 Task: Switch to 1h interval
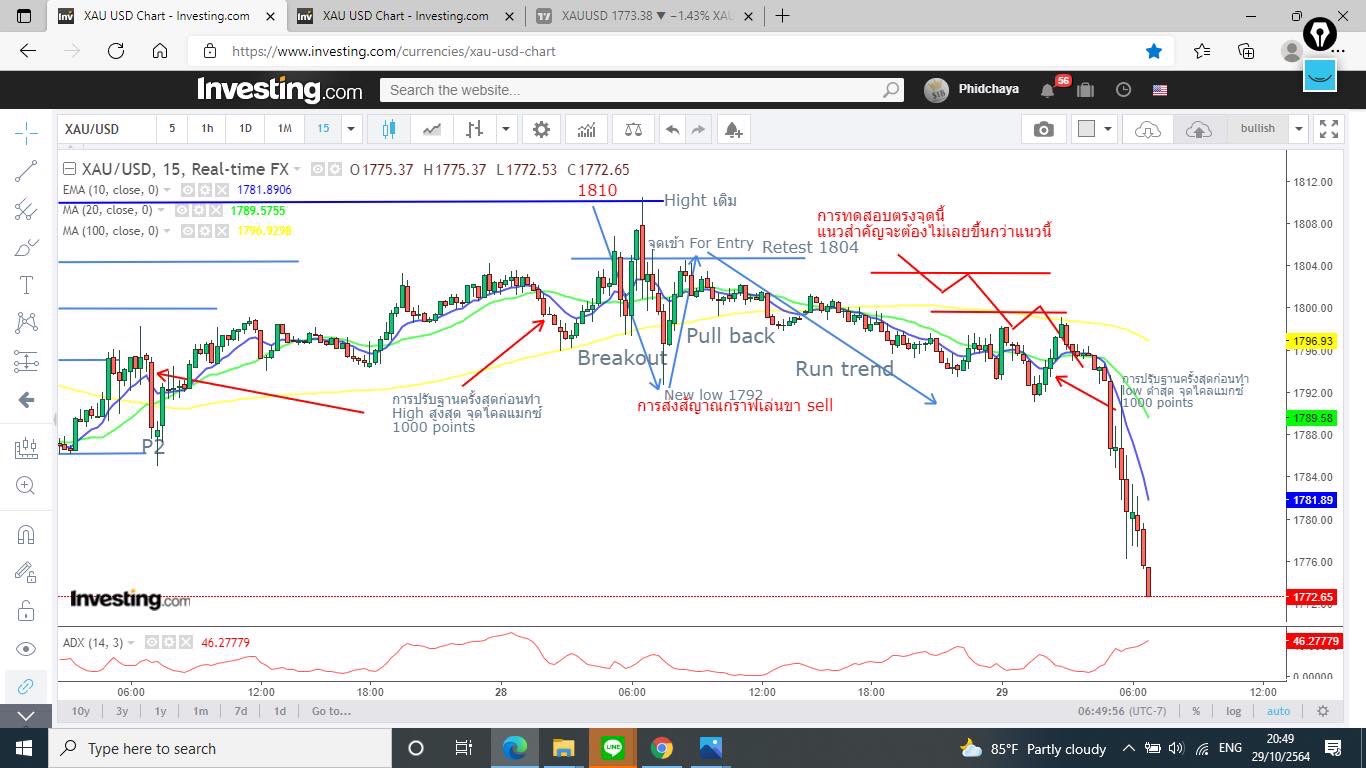coord(207,129)
